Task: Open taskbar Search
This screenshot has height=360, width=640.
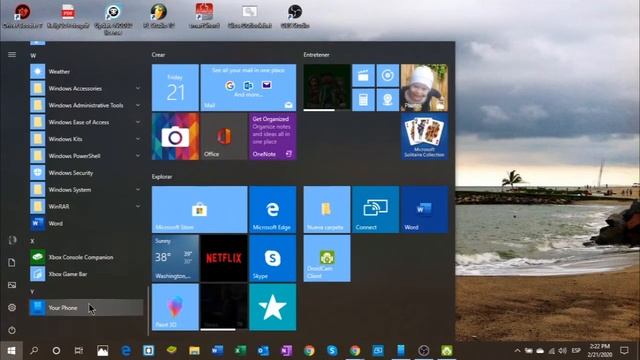Action: point(34,351)
